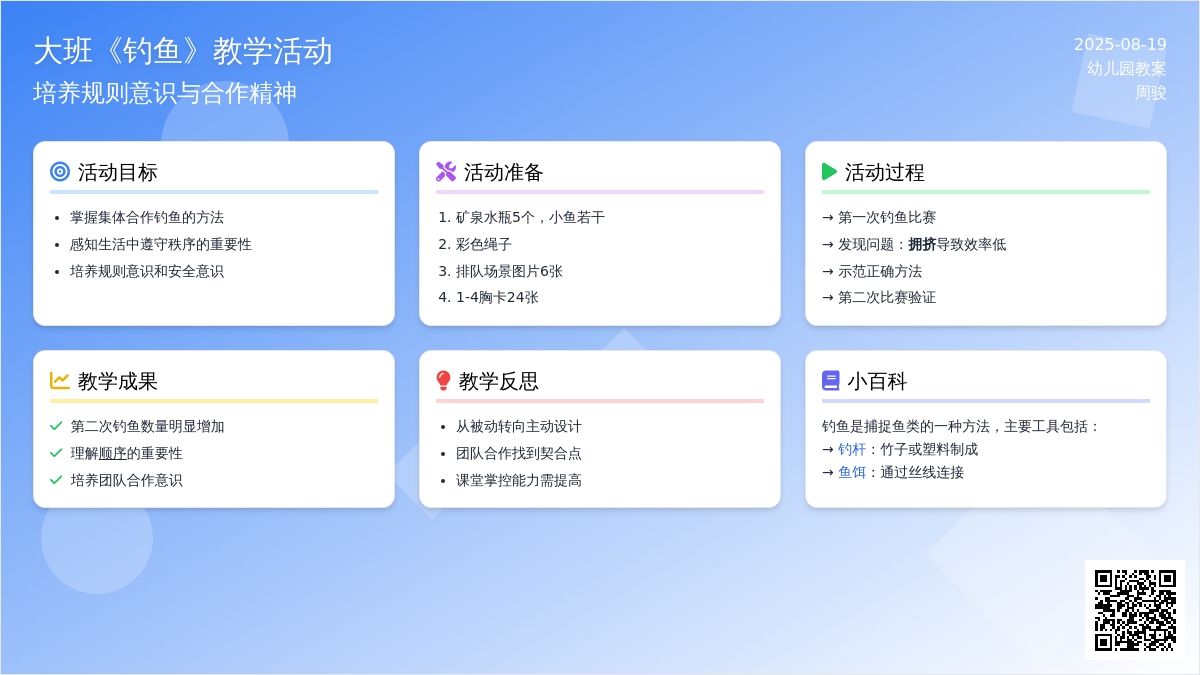Click bullet 掌握集体合作钓鱼的方法
This screenshot has height=675, width=1200.
coord(147,217)
